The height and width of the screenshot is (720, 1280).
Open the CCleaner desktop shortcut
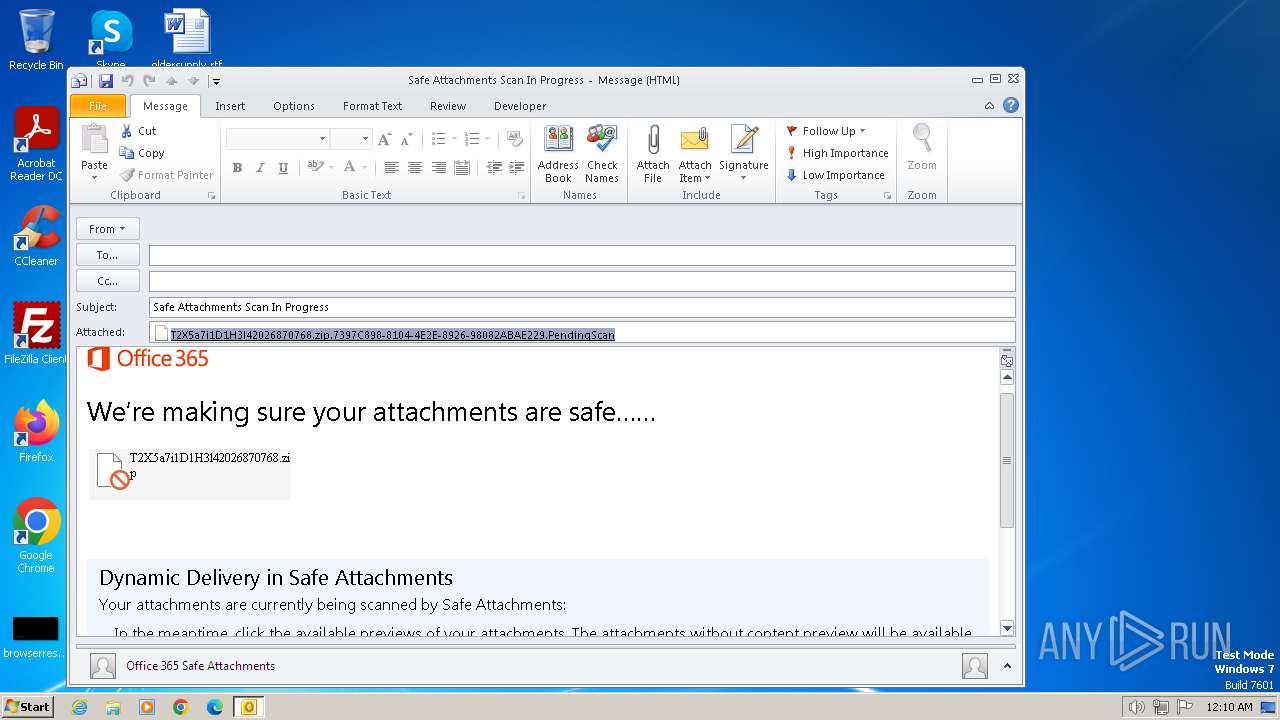[x=36, y=236]
